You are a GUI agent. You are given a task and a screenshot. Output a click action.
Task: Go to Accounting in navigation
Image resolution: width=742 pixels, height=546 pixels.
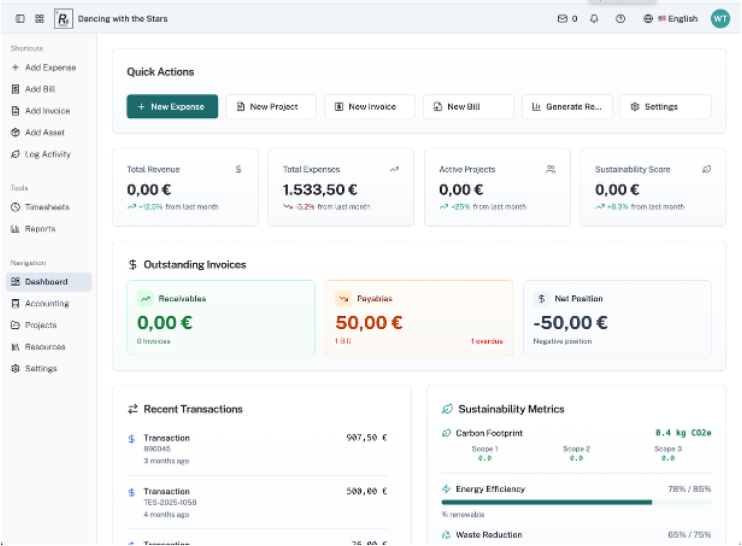point(46,303)
